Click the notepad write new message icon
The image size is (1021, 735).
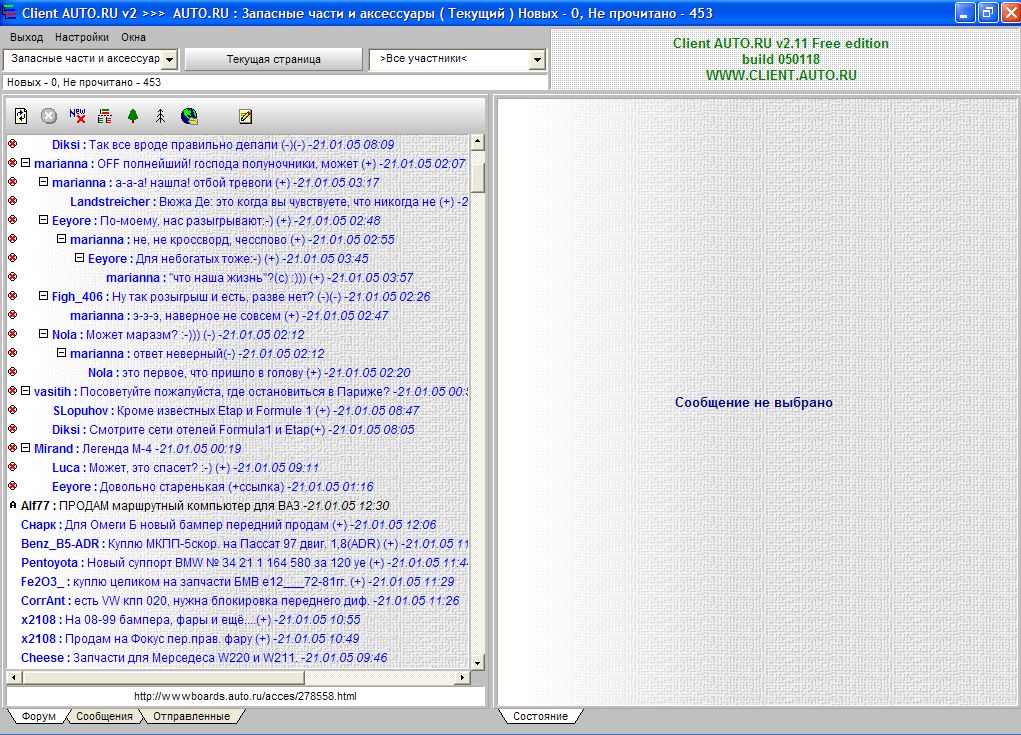(x=246, y=116)
